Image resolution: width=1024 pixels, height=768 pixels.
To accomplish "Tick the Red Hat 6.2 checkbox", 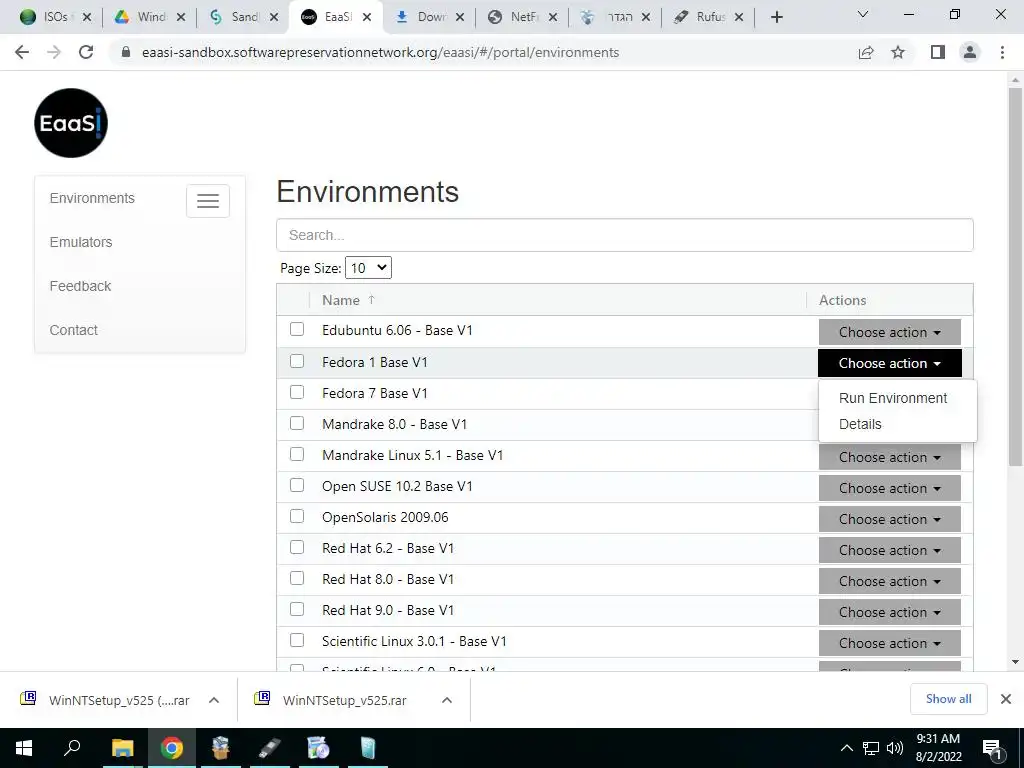I will point(297,547).
